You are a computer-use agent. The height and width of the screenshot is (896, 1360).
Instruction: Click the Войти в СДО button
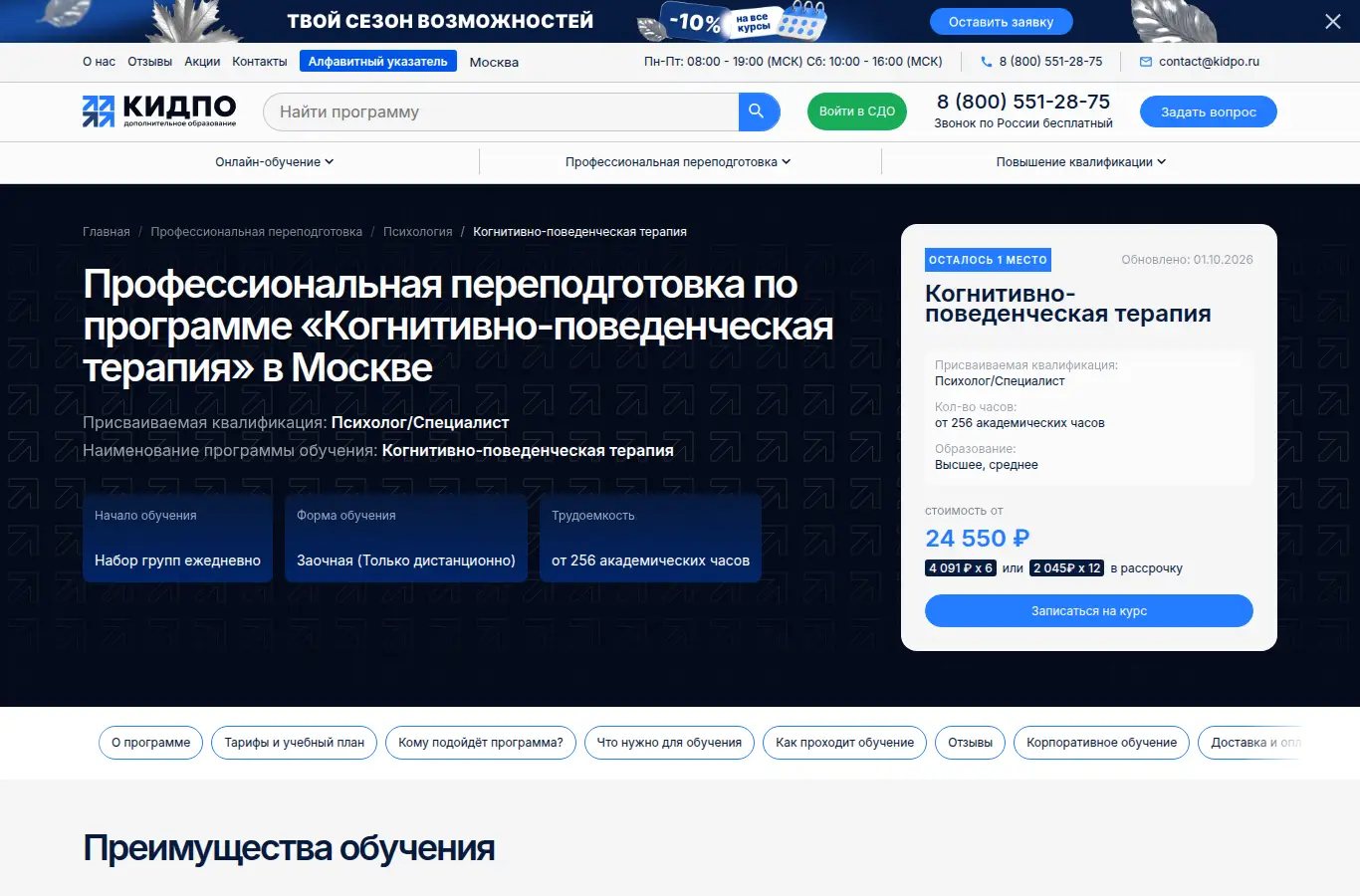pyautogui.click(x=857, y=112)
